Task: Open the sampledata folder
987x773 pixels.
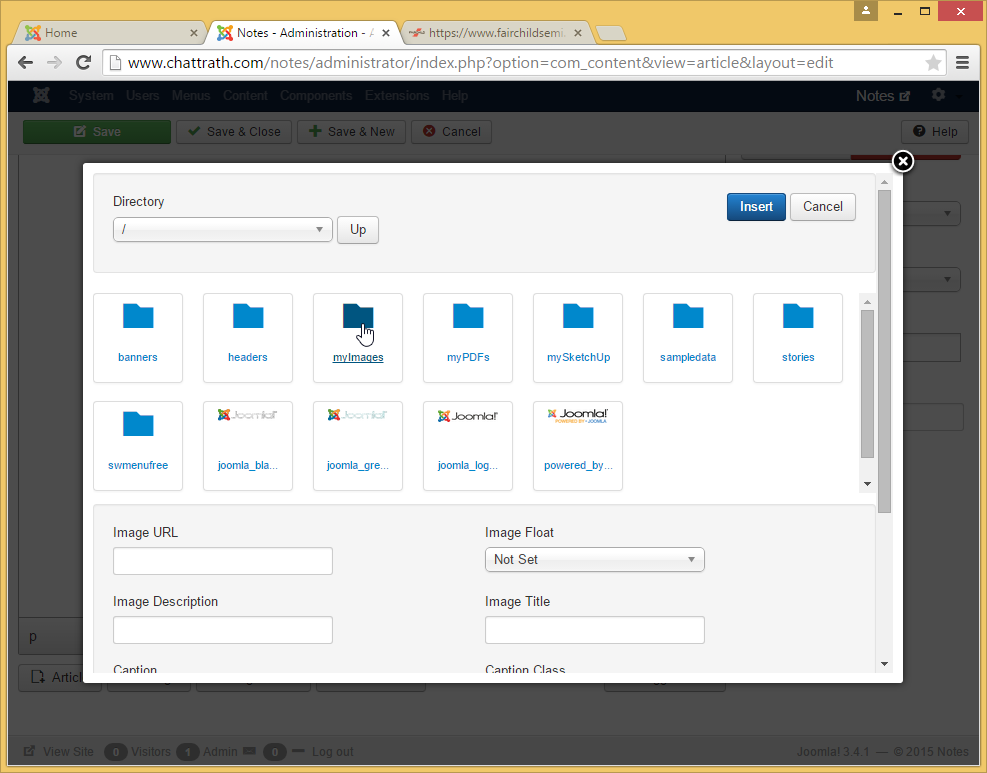Action: 687,318
